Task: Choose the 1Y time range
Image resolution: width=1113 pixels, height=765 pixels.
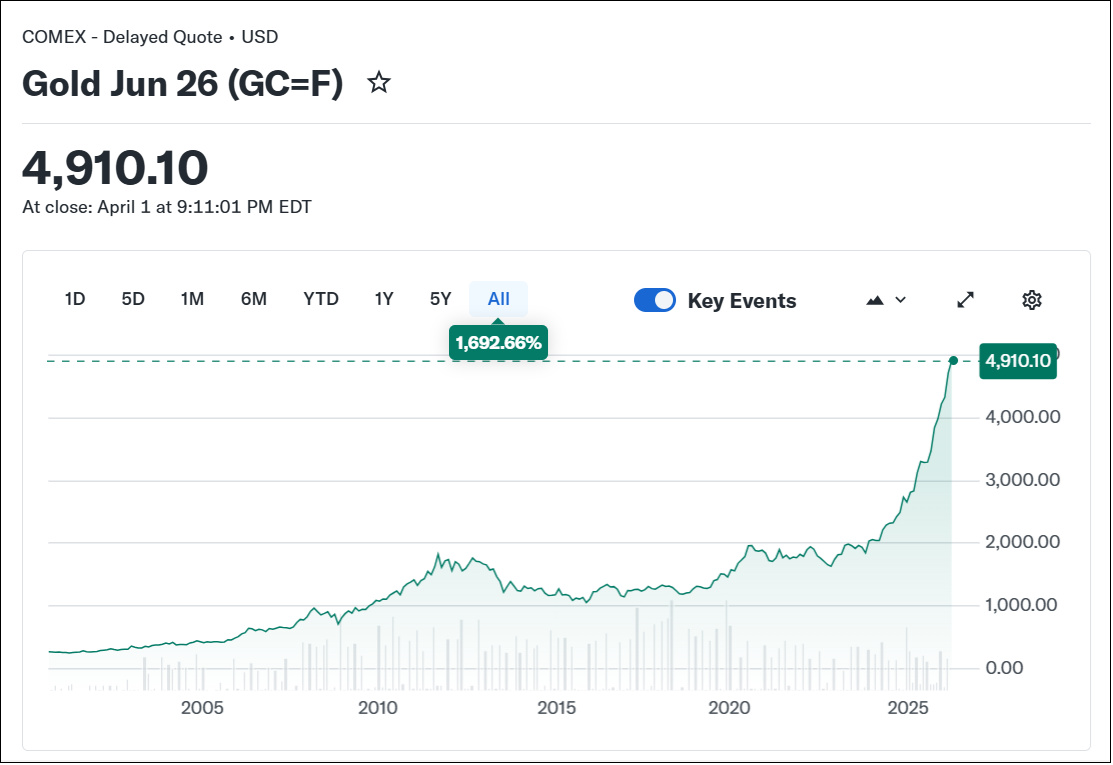Action: (384, 299)
